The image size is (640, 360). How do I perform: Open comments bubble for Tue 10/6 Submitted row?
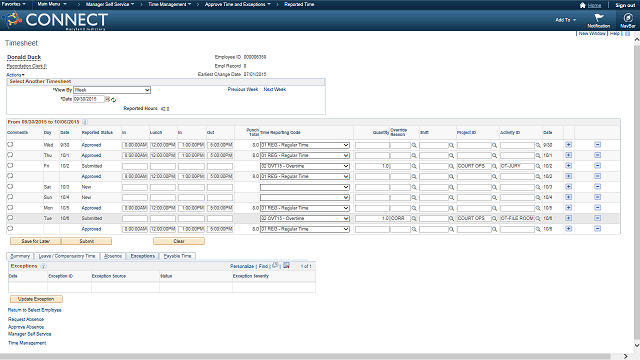point(10,218)
